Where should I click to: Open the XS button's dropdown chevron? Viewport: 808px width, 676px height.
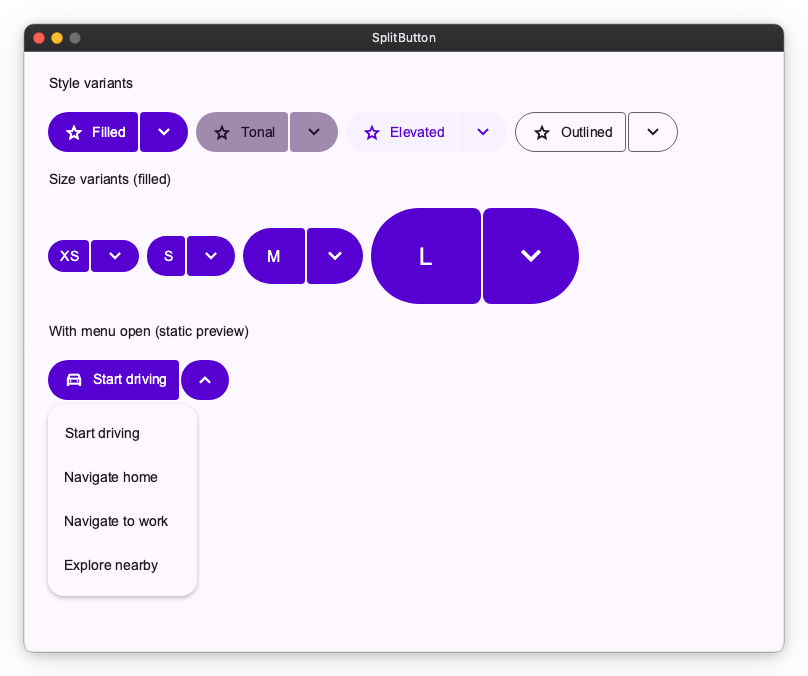(115, 256)
